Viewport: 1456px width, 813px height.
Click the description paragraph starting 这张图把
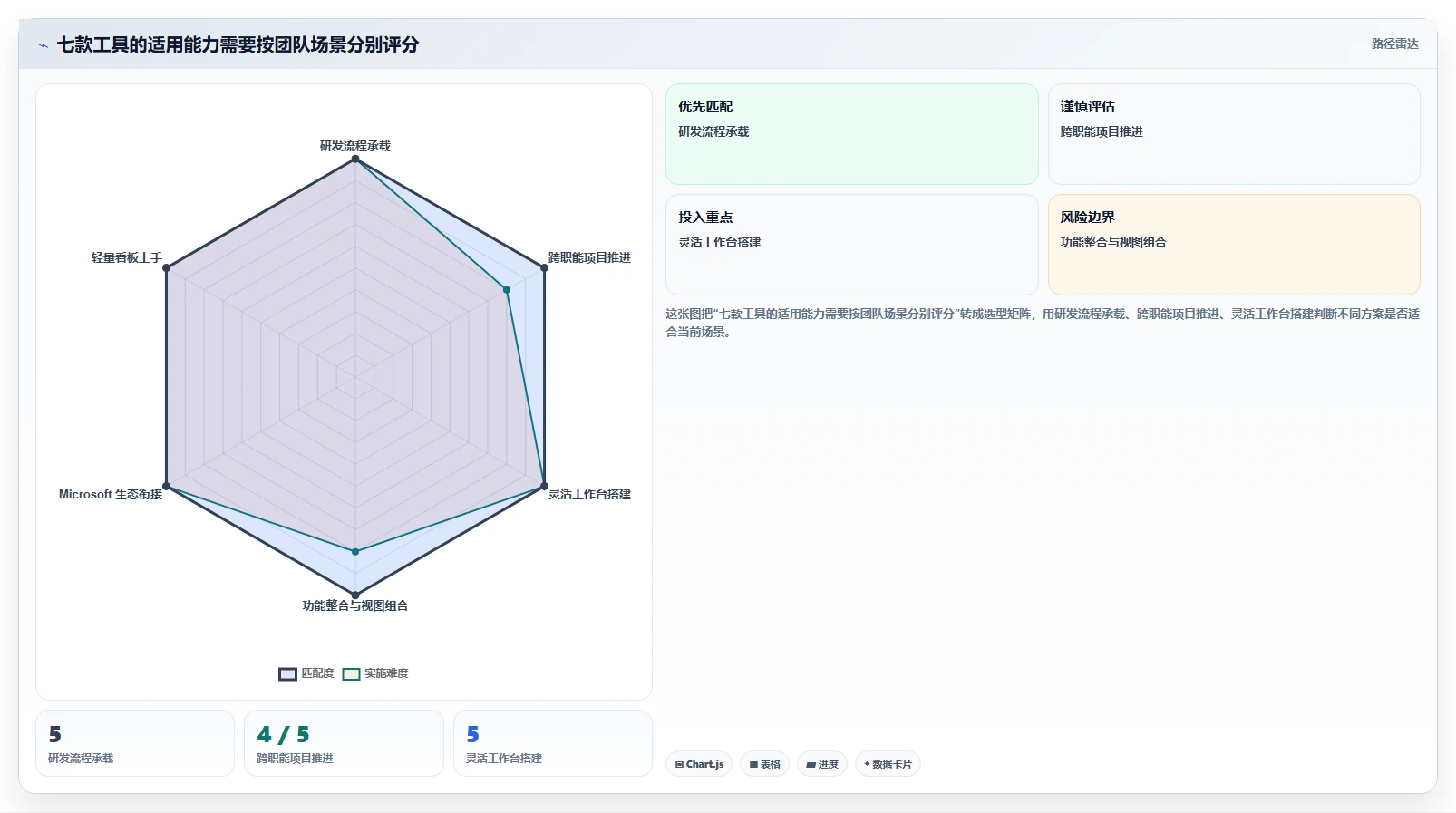coord(1043,323)
